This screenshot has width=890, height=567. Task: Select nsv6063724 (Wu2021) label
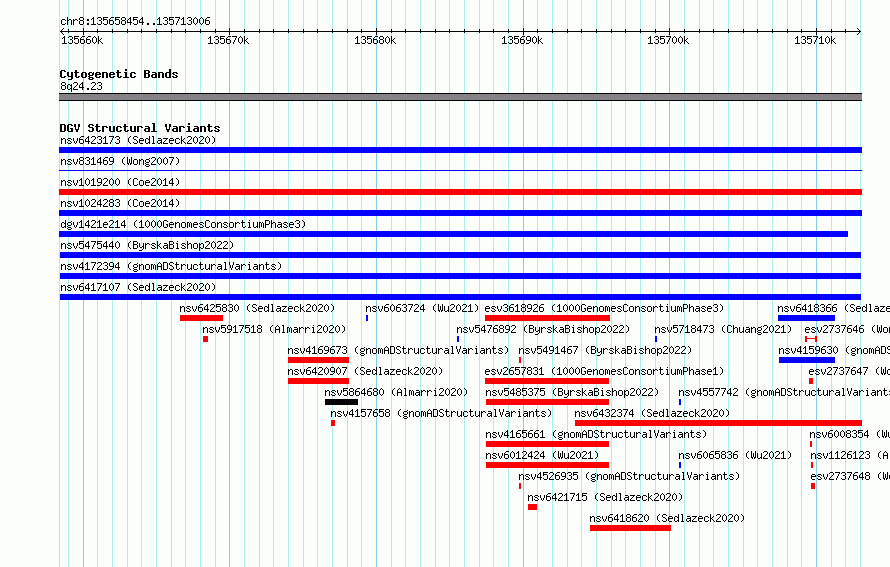point(422,308)
